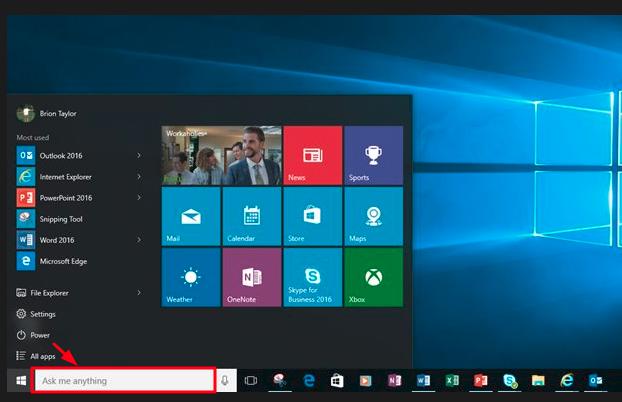Click the Ask me anything search box
The width and height of the screenshot is (622, 402).
click(124, 381)
